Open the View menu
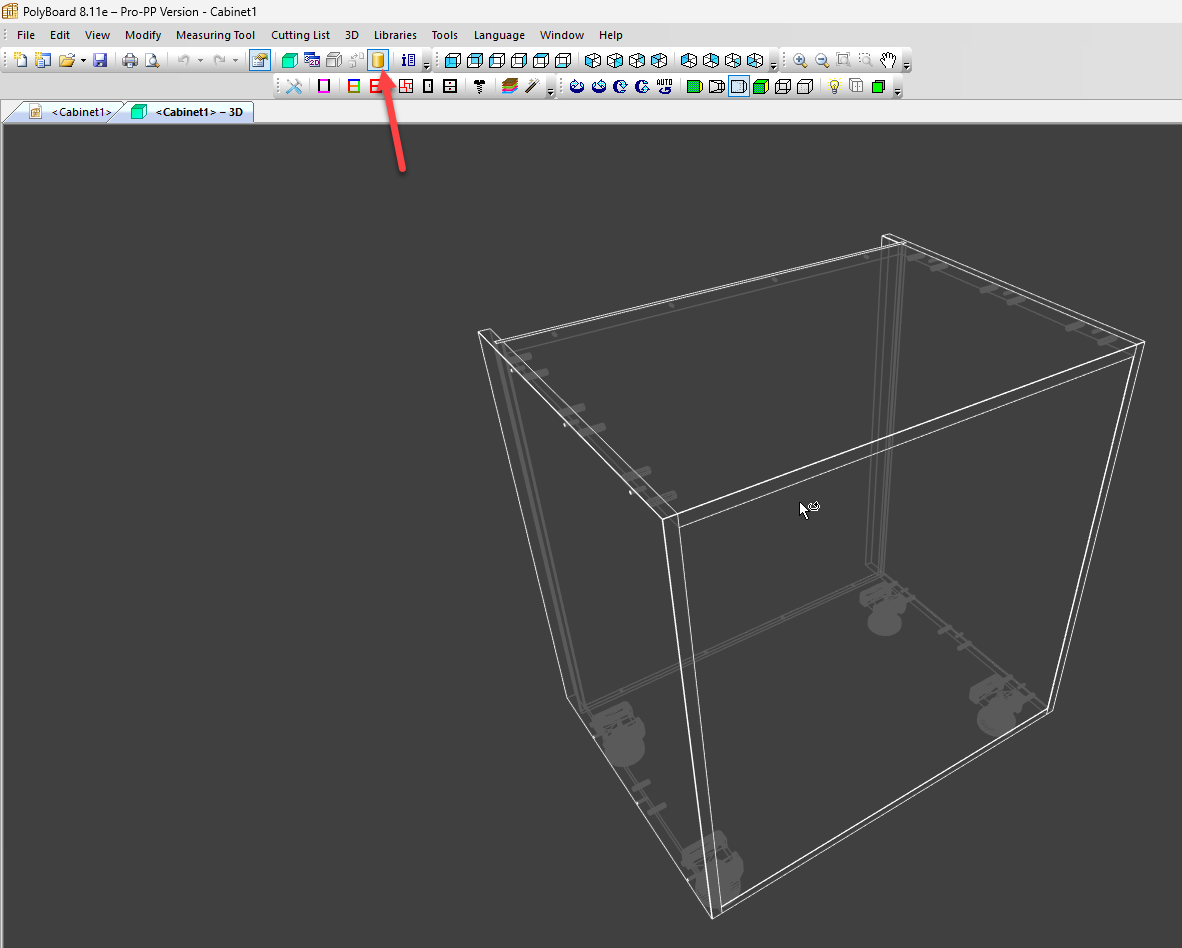The height and width of the screenshot is (948, 1182). click(x=97, y=35)
